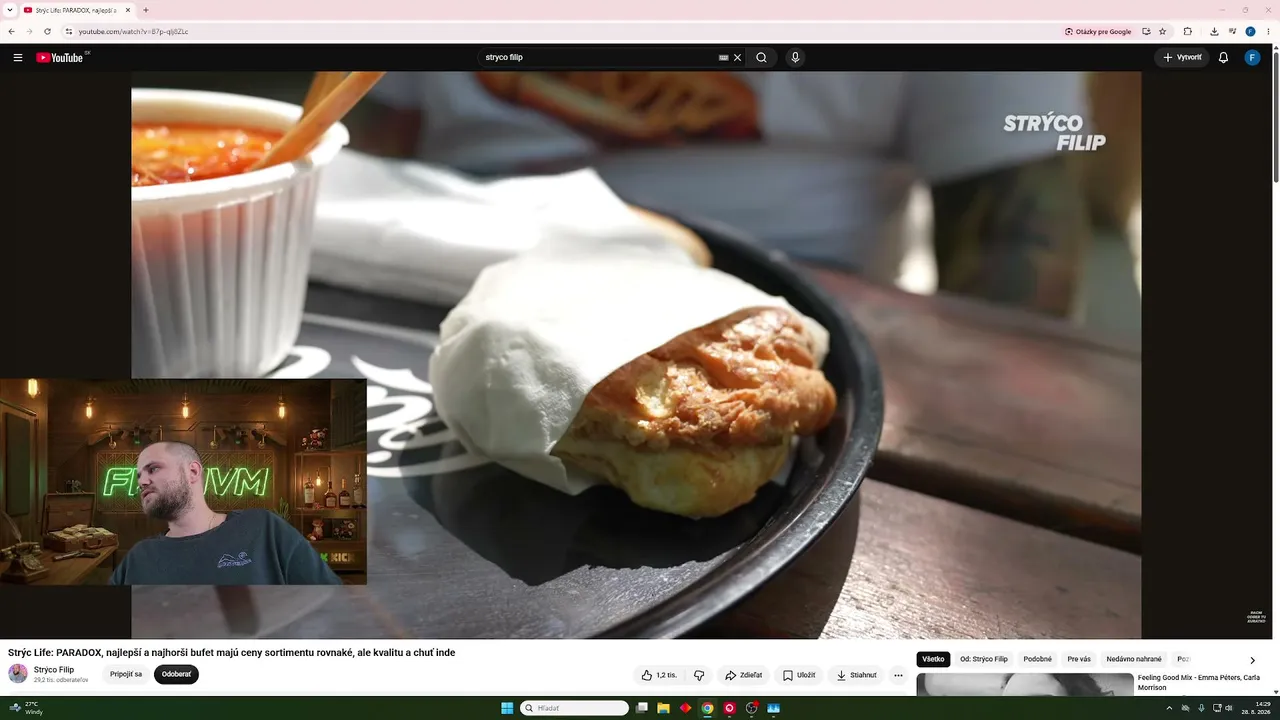Open Chrome three-dot menu
1280x720 pixels.
coord(1268,32)
